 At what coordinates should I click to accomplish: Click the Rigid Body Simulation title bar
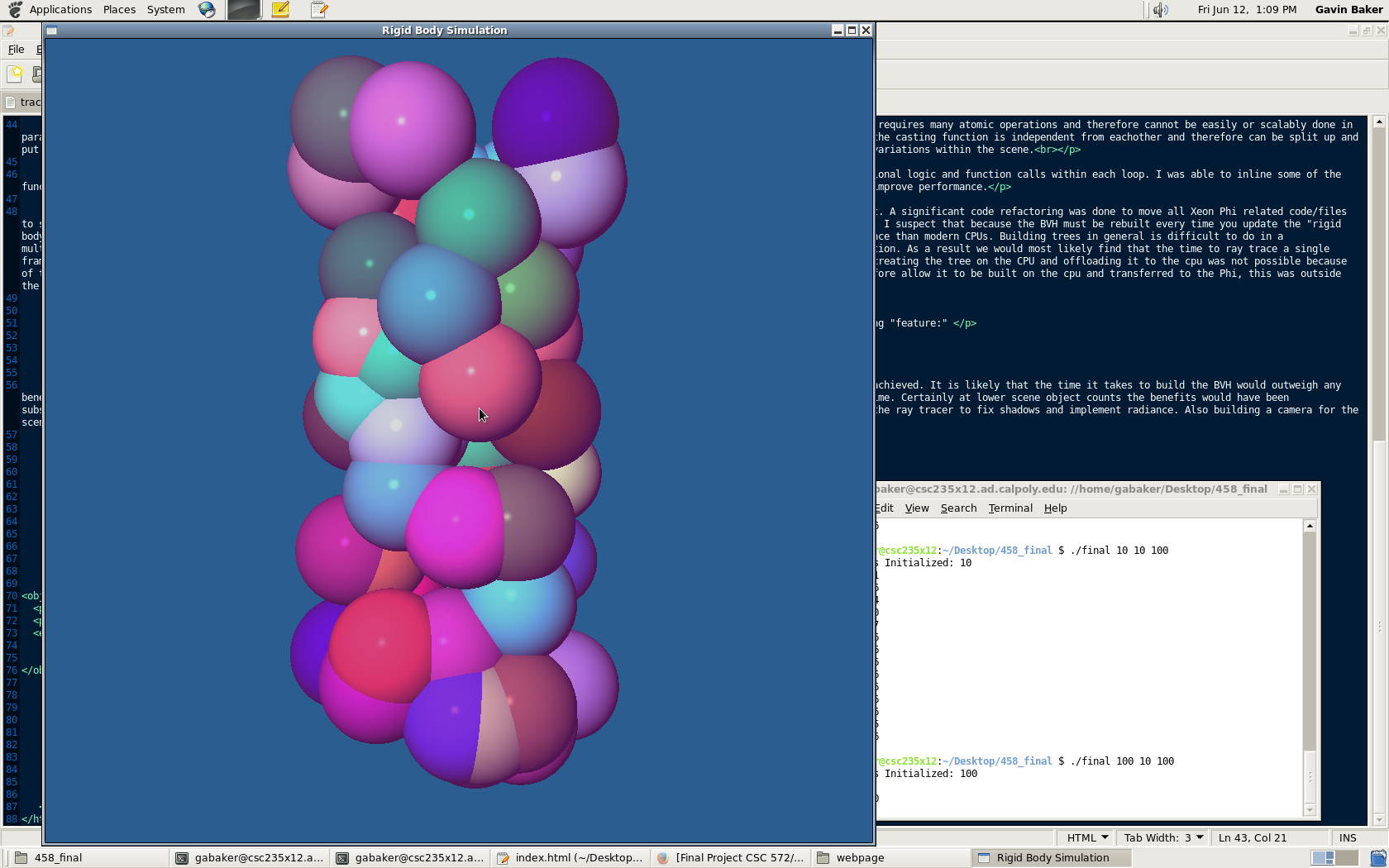pyautogui.click(x=444, y=31)
